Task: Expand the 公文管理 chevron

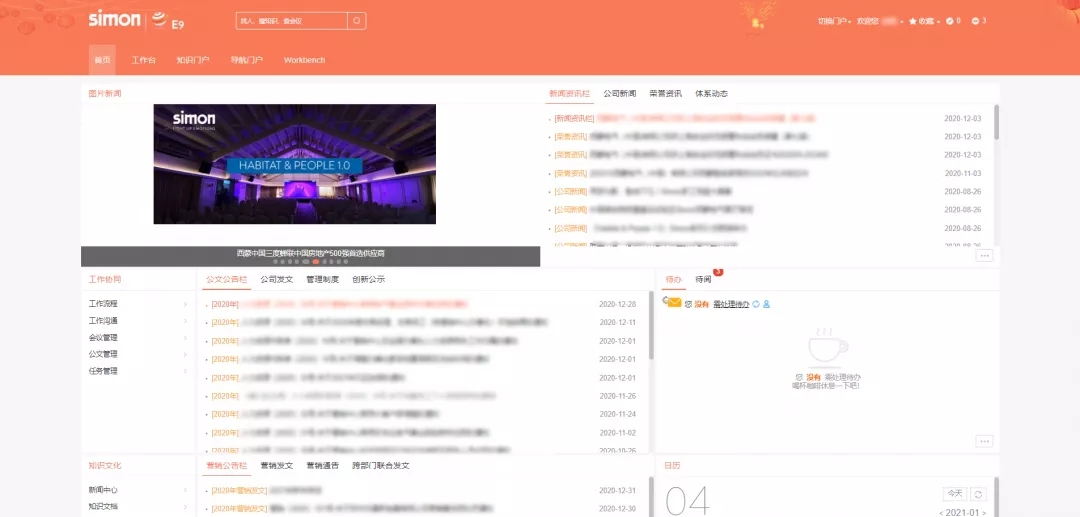Action: (x=185, y=355)
